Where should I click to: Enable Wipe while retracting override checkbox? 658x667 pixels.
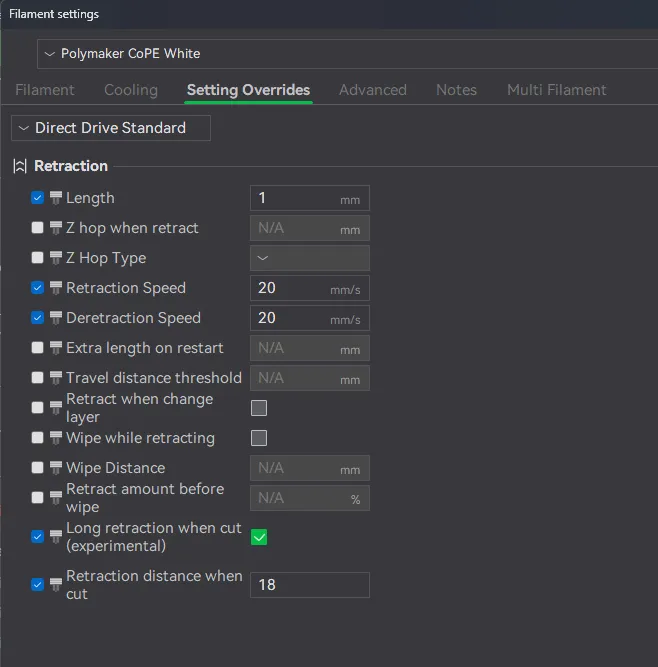[37, 438]
